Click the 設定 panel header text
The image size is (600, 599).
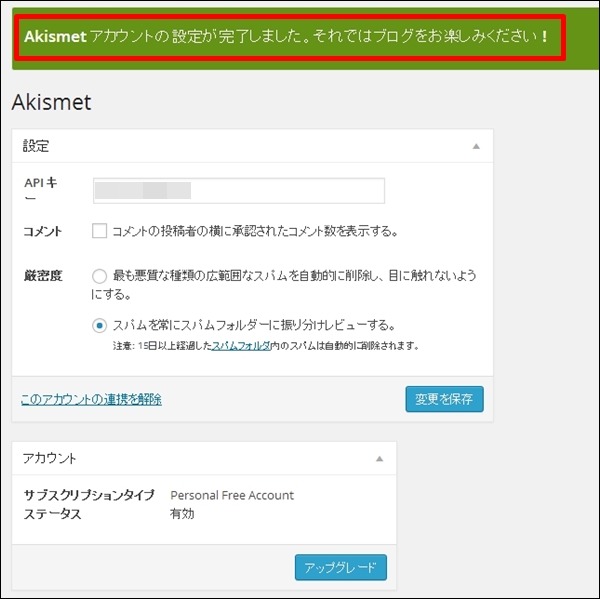pyautogui.click(x=36, y=146)
